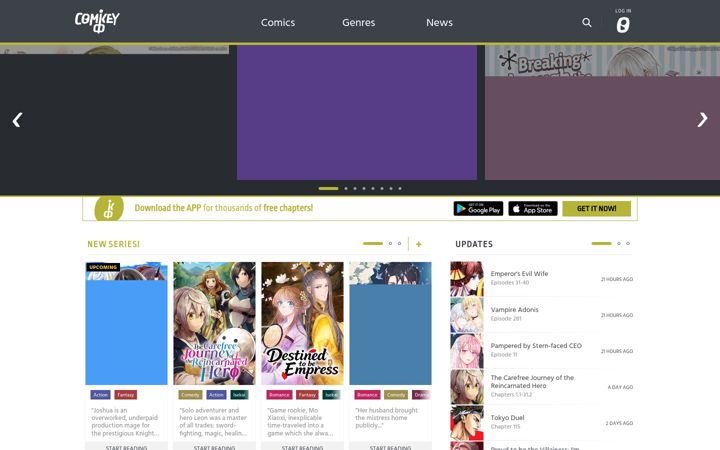
Task: Click 'Solo adventurer and hero Leon' description
Action: click(213, 422)
